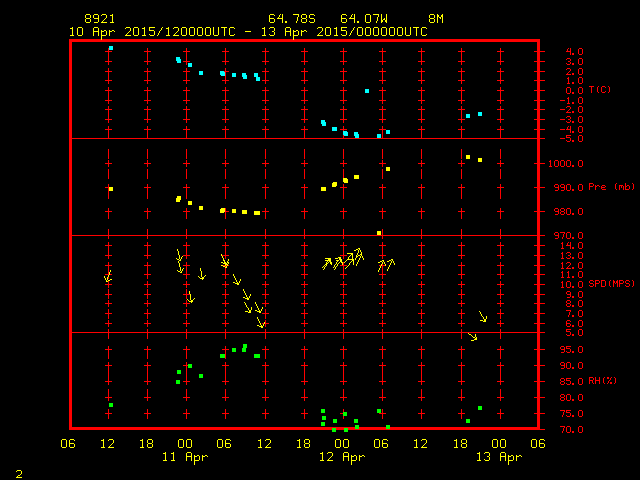Click the 13 Apr date label
Image resolution: width=640 pixels, height=480 pixels.
498,457
